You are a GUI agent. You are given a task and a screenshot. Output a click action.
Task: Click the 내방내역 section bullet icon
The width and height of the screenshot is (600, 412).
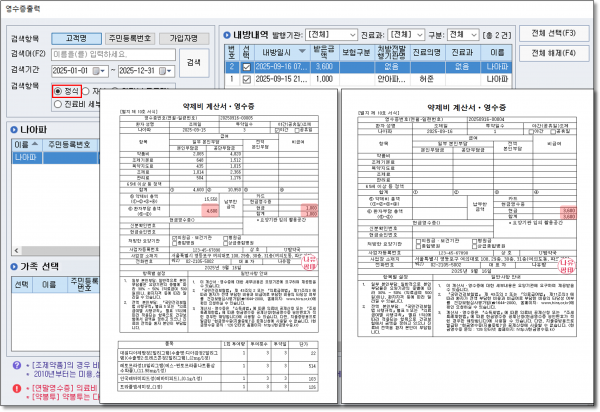pyautogui.click(x=227, y=33)
